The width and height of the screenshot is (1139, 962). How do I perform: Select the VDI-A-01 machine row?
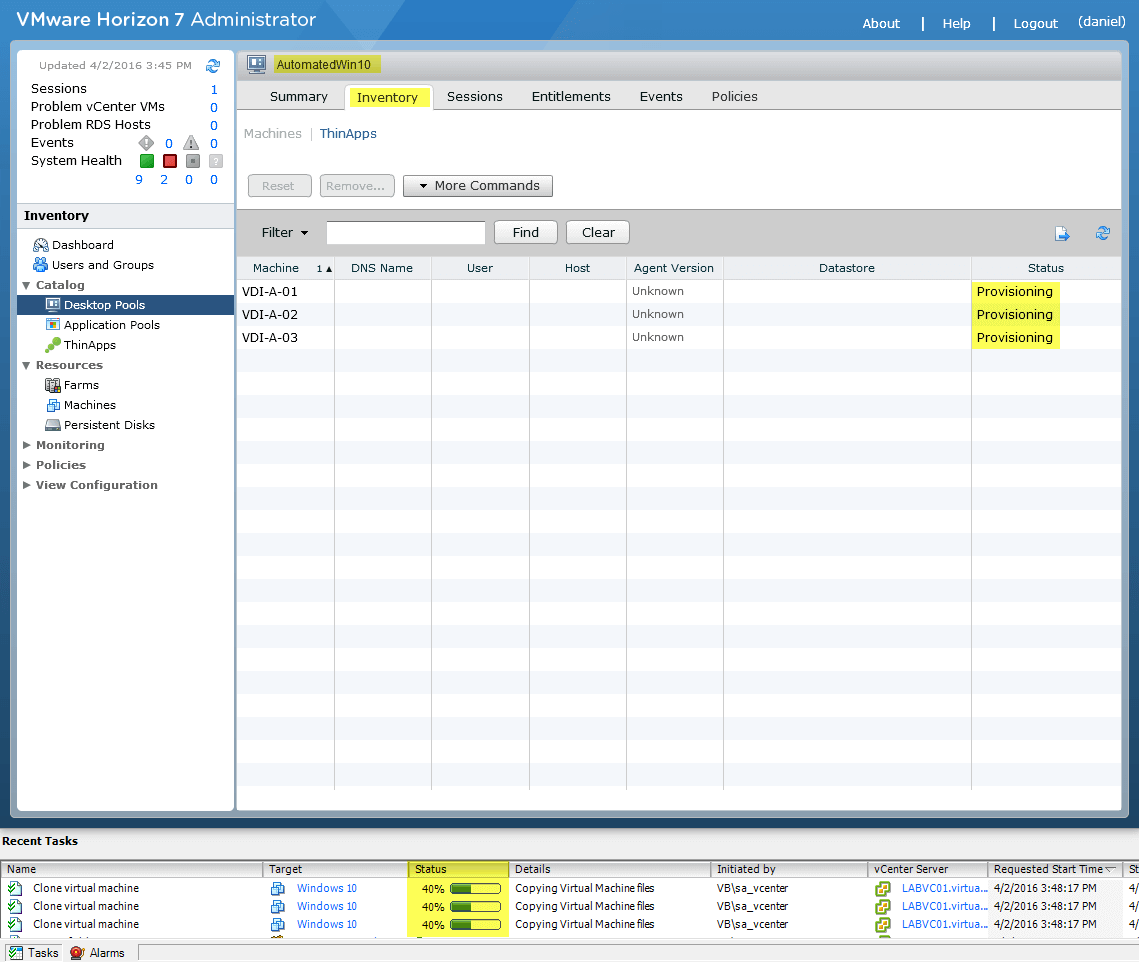point(678,291)
